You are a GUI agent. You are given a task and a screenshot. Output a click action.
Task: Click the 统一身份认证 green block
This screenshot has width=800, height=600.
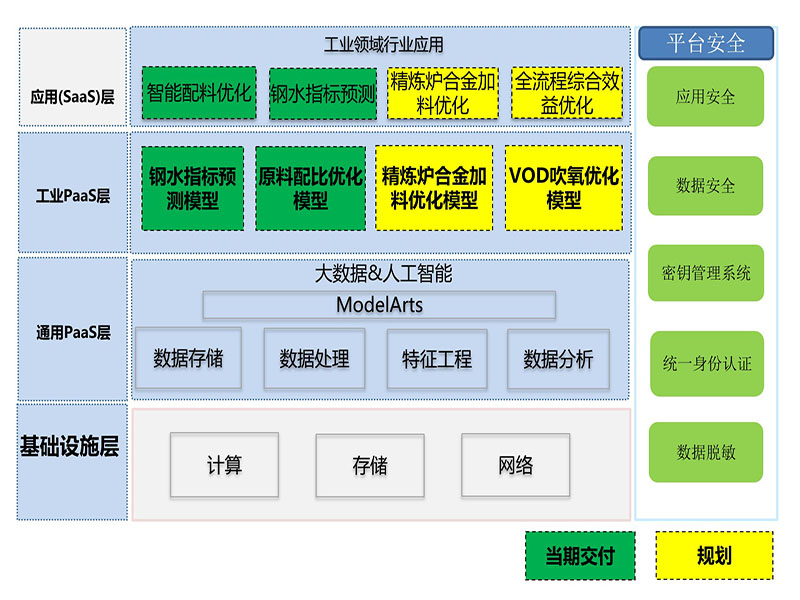(x=707, y=364)
